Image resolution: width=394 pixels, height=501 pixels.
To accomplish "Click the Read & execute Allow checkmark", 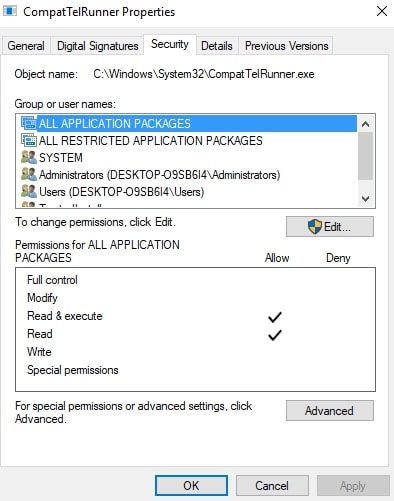I will 275,317.
